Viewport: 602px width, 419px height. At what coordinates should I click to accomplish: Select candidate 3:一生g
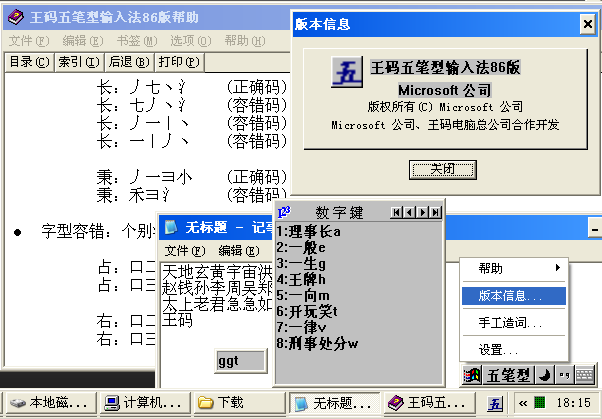pos(301,264)
